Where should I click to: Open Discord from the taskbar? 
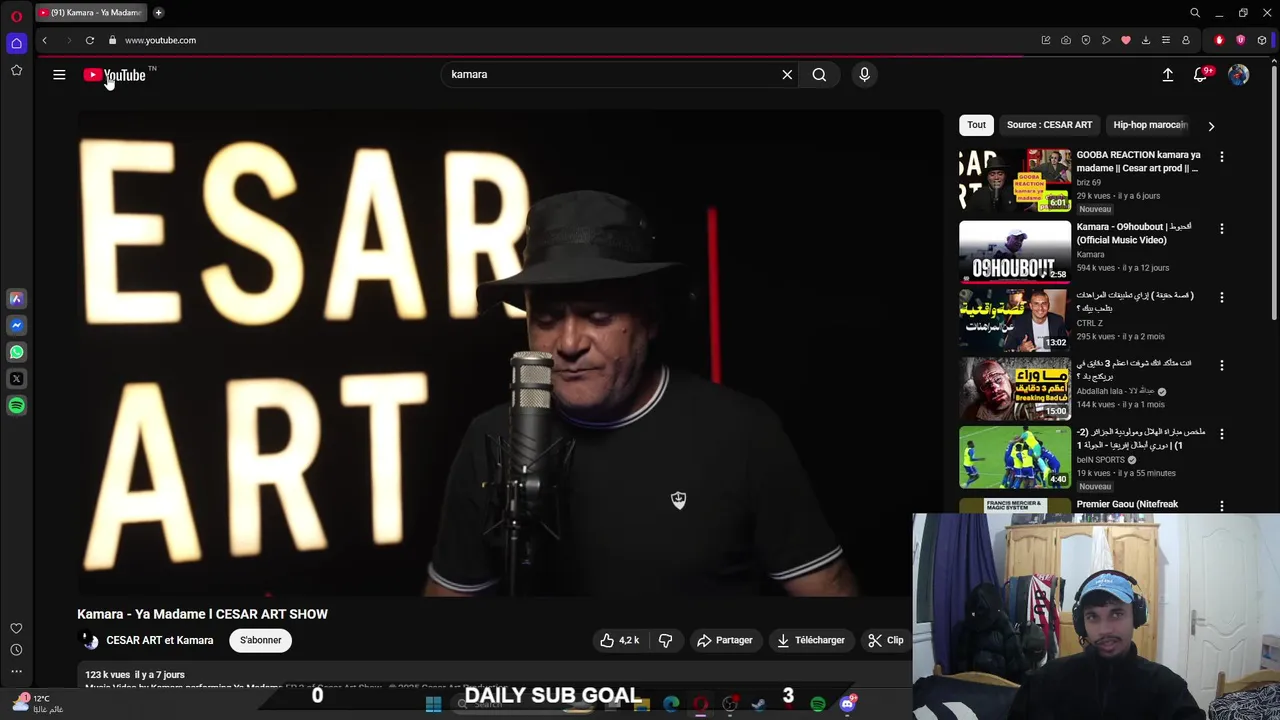pos(848,704)
